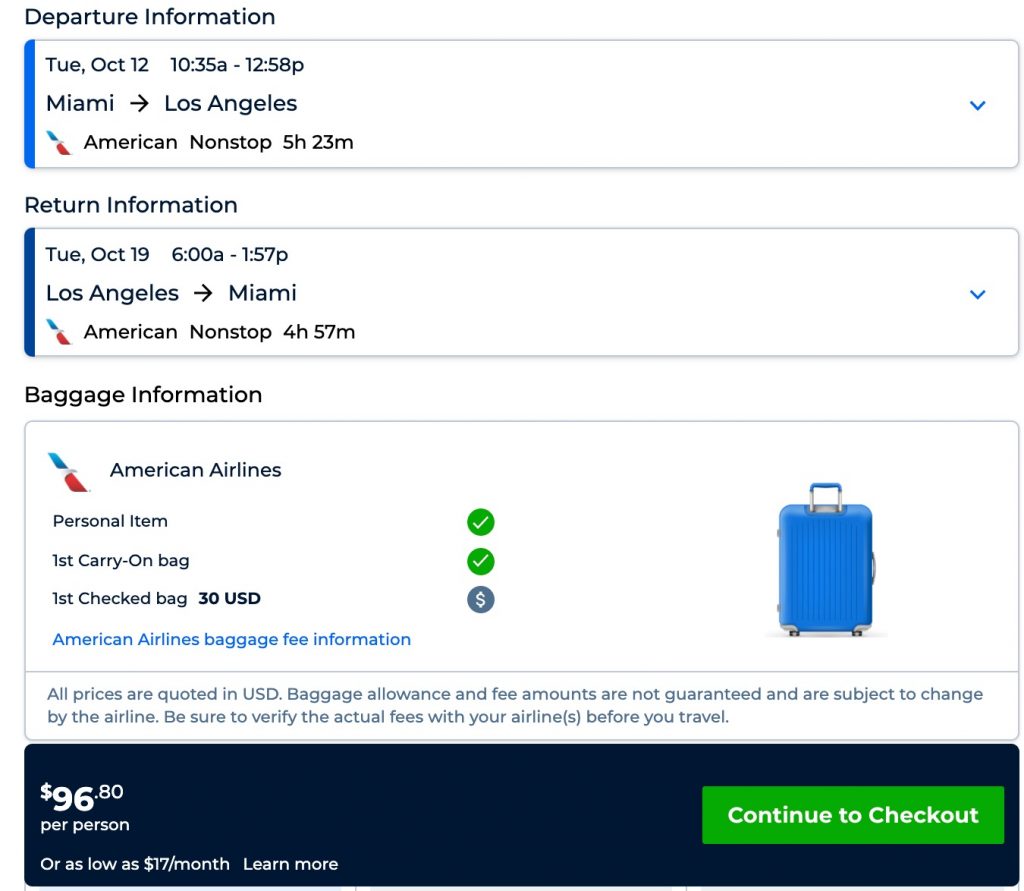Screen dimensions: 1024x891
Task: Open American Airlines baggage fee information link
Action: point(232,639)
